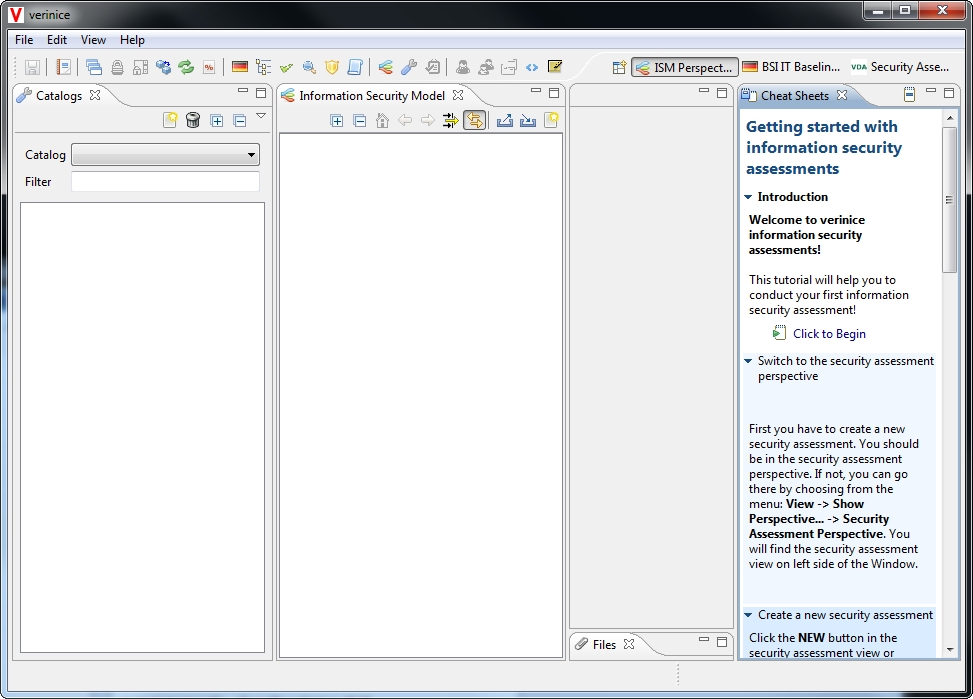Viewport: 973px width, 699px height.
Task: Click the Open Perspective icon
Action: point(619,67)
